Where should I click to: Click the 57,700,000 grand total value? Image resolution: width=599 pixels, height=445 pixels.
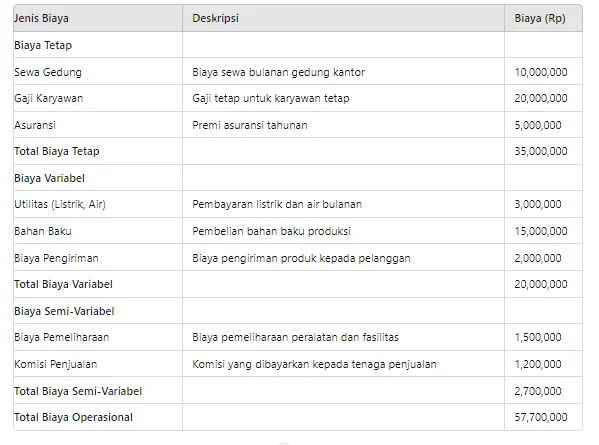click(x=541, y=417)
